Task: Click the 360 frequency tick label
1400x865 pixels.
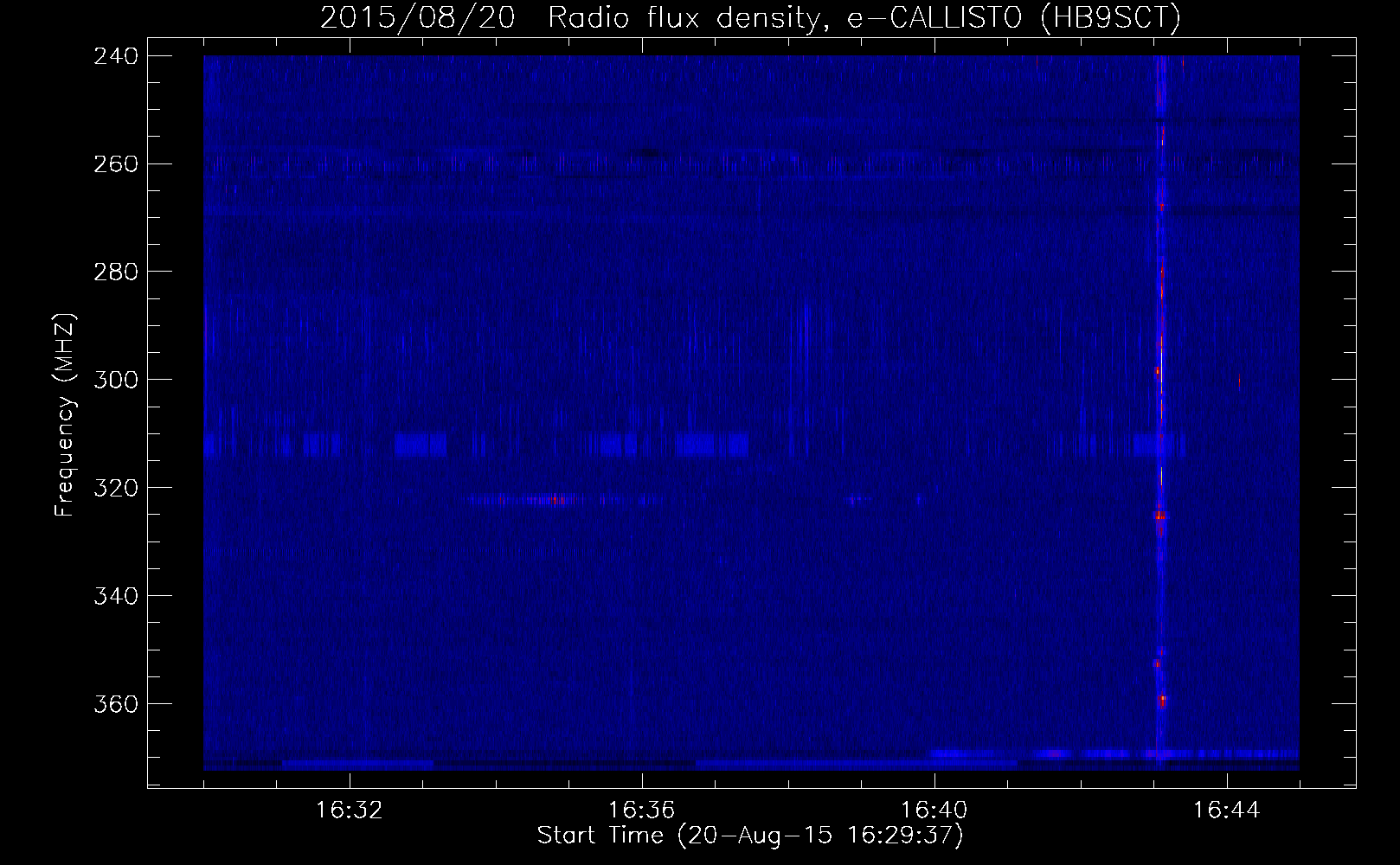Action: point(114,703)
